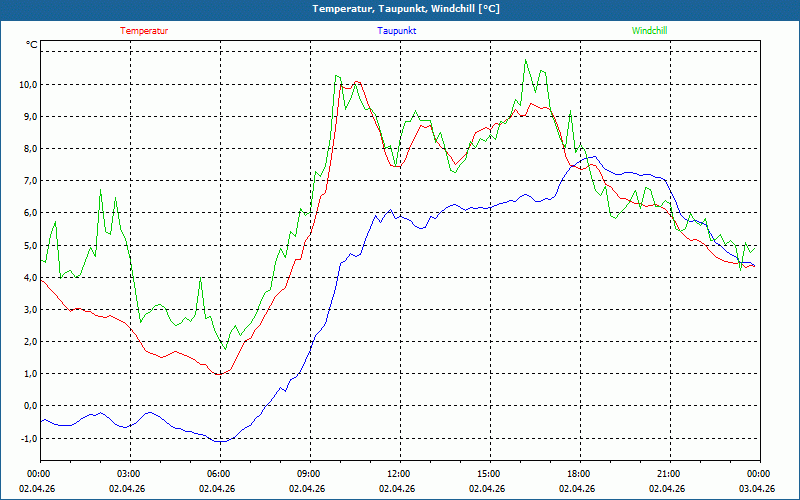Click the green Windchill legend label

(649, 31)
